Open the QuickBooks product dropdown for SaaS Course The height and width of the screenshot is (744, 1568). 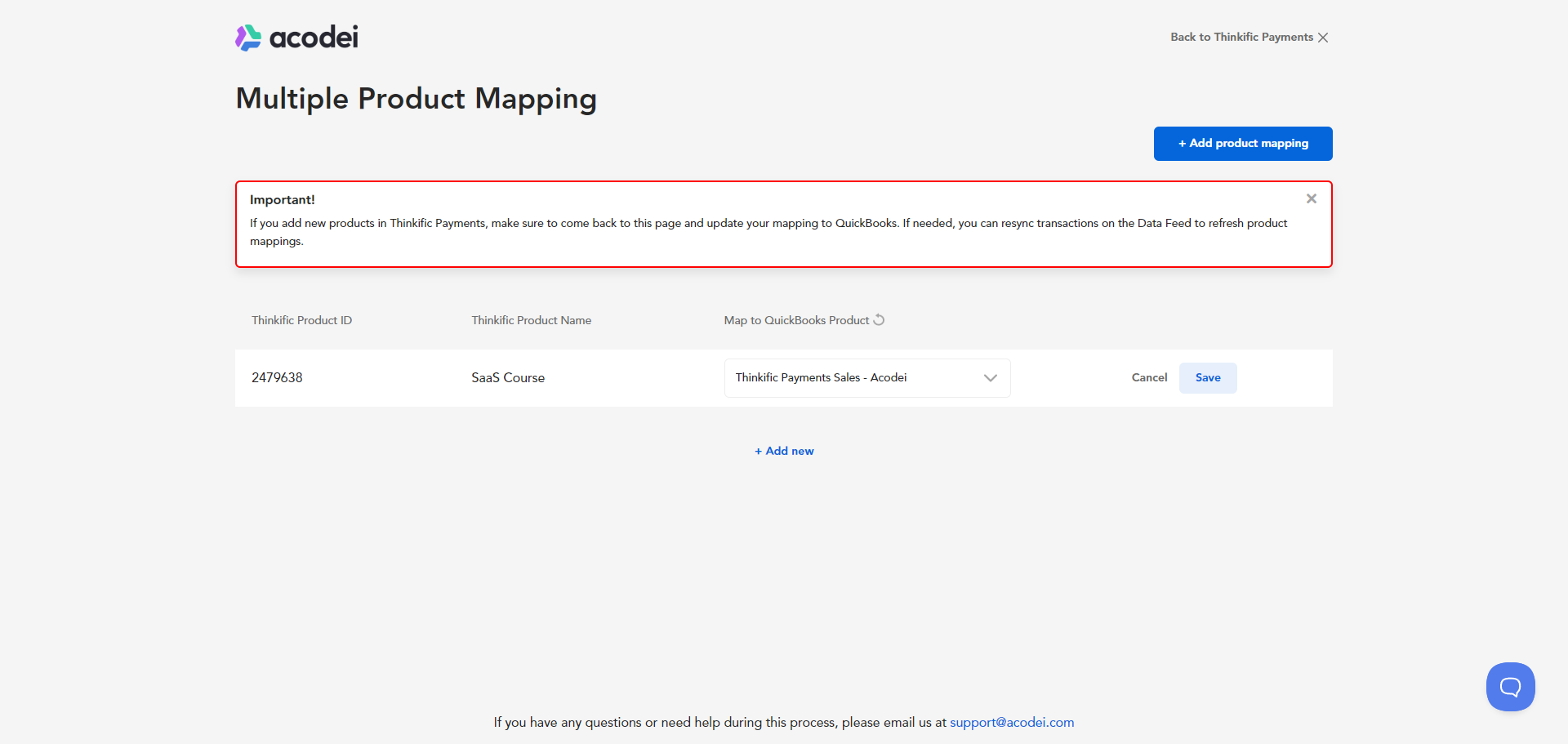[x=867, y=378]
